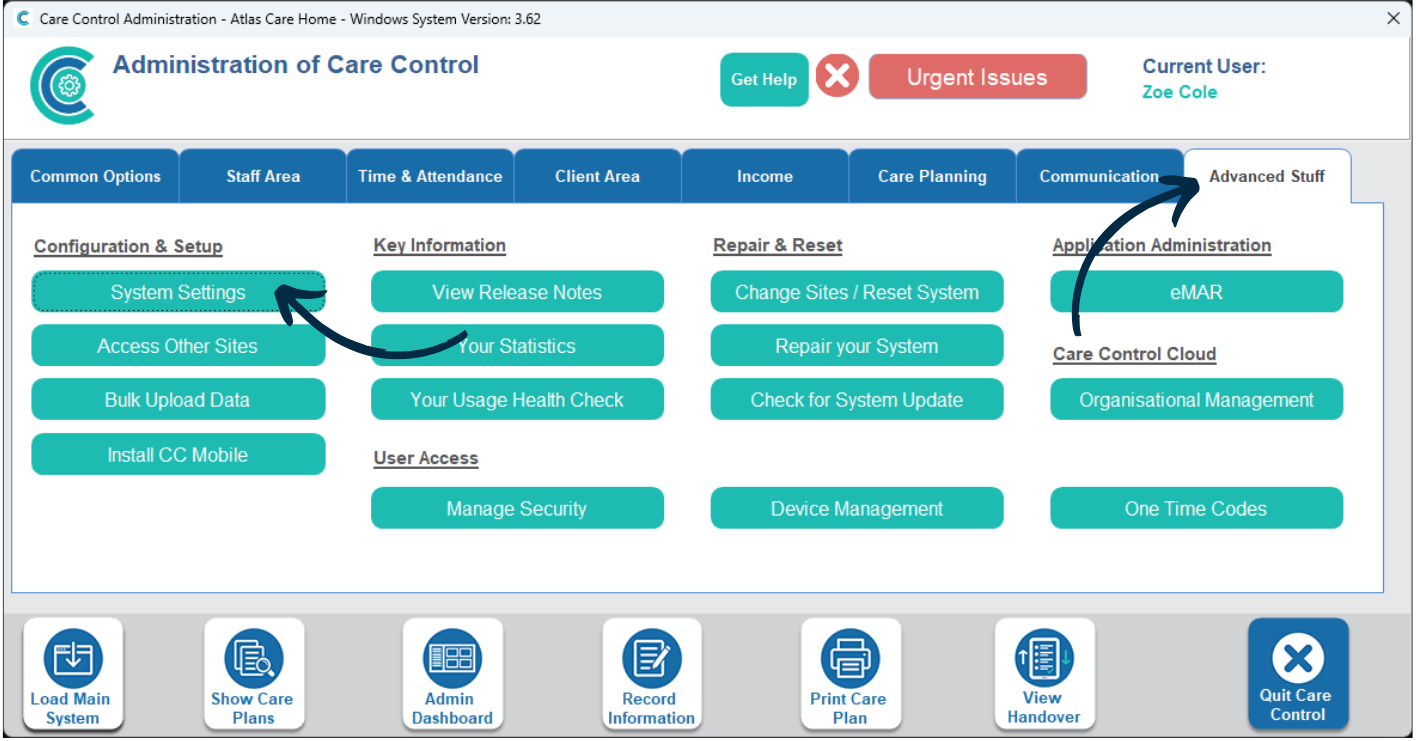Choose Bulk Upload Data
Viewport: 1416px width, 741px height.
click(178, 400)
